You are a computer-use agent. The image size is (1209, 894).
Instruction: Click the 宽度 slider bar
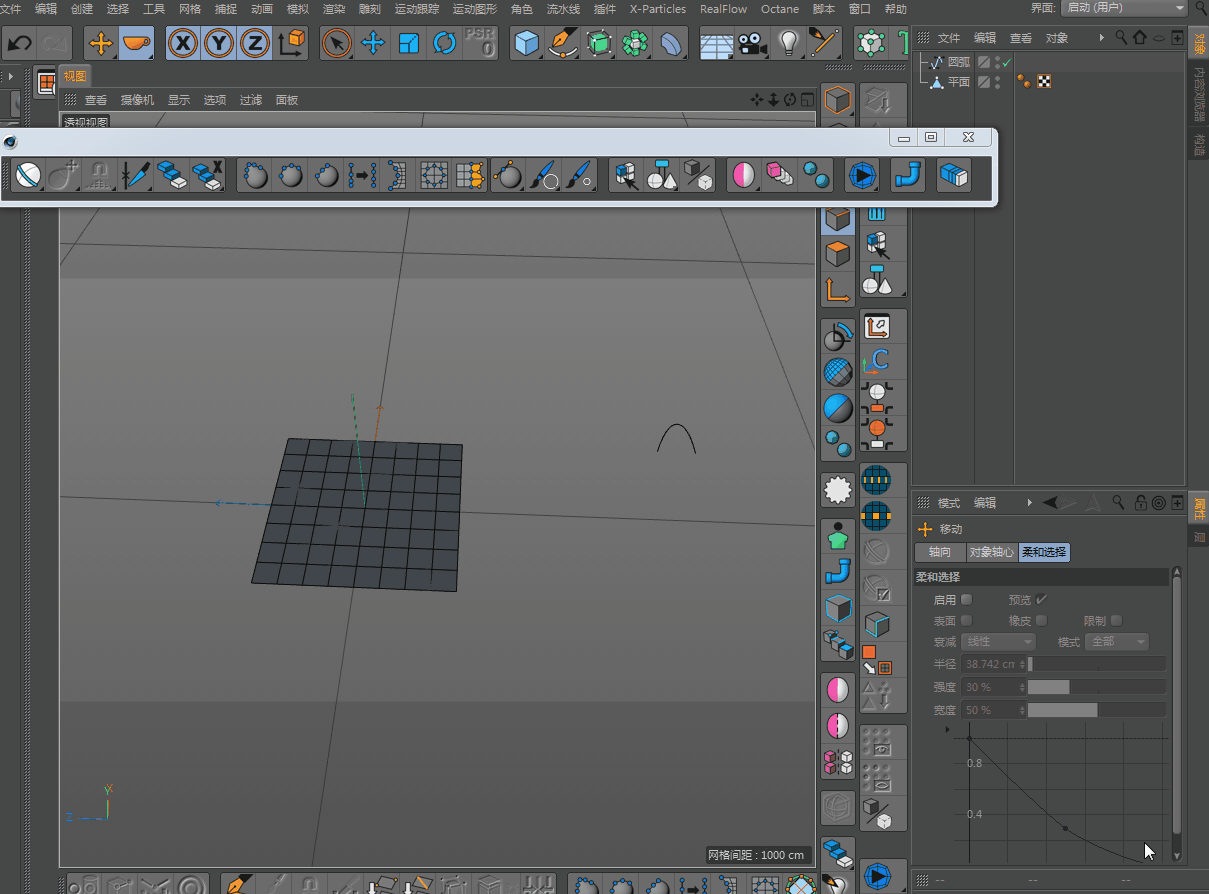[1096, 710]
